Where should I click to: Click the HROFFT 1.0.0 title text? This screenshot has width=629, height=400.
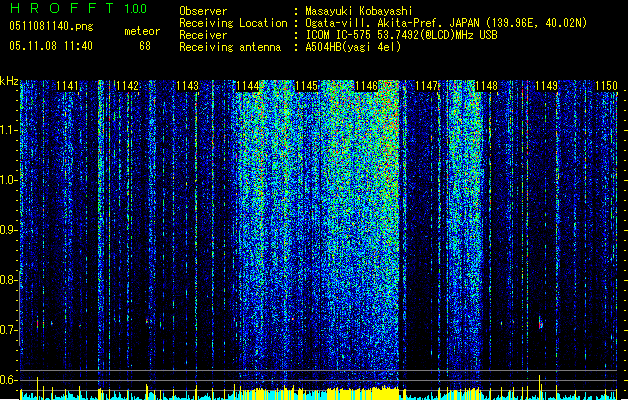tap(78, 8)
